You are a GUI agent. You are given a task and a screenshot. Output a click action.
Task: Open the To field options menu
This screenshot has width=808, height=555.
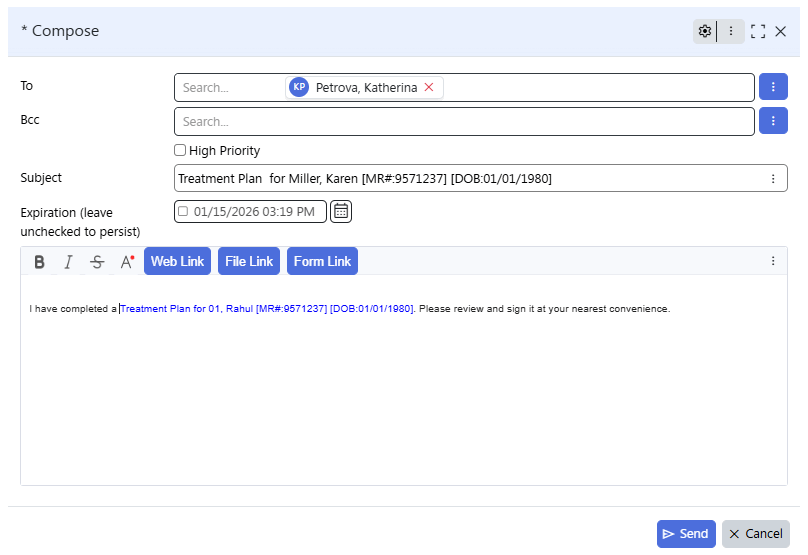coord(773,87)
